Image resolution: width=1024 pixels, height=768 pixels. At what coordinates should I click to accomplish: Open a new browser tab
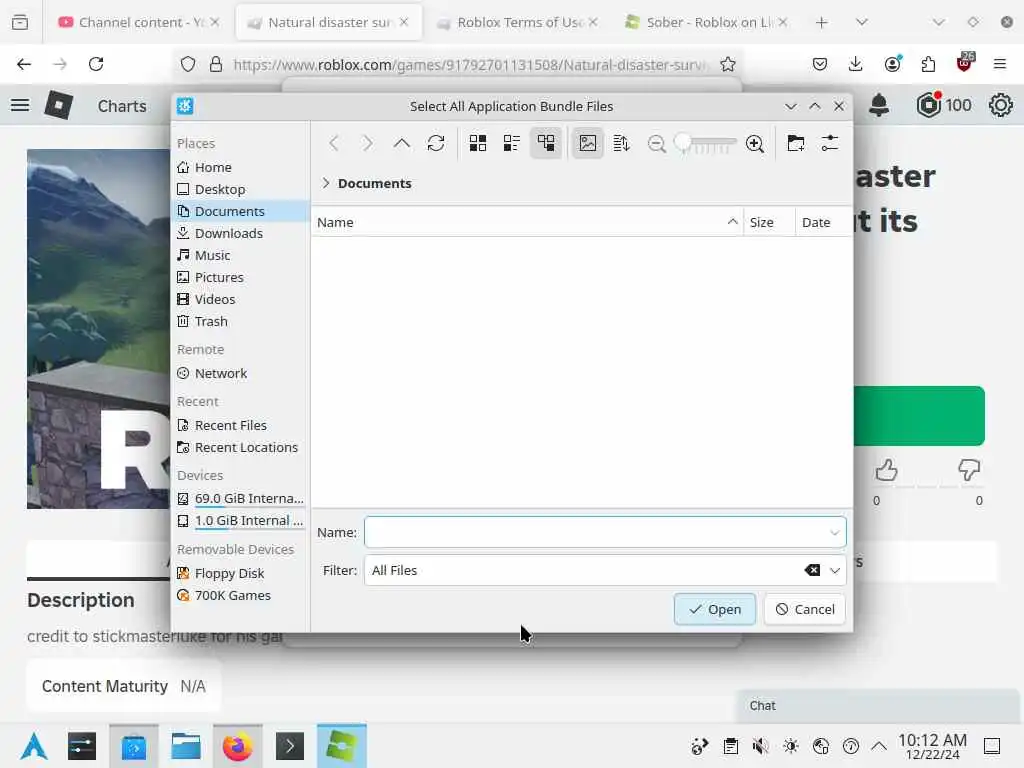(822, 22)
